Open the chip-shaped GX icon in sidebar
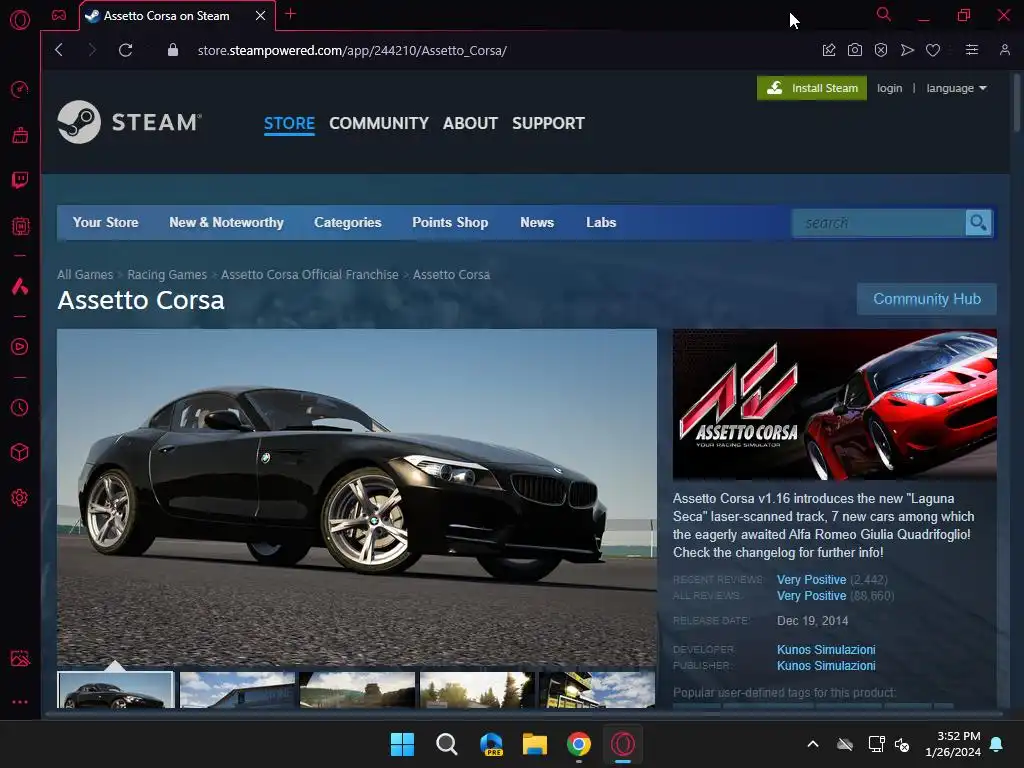 pyautogui.click(x=20, y=226)
